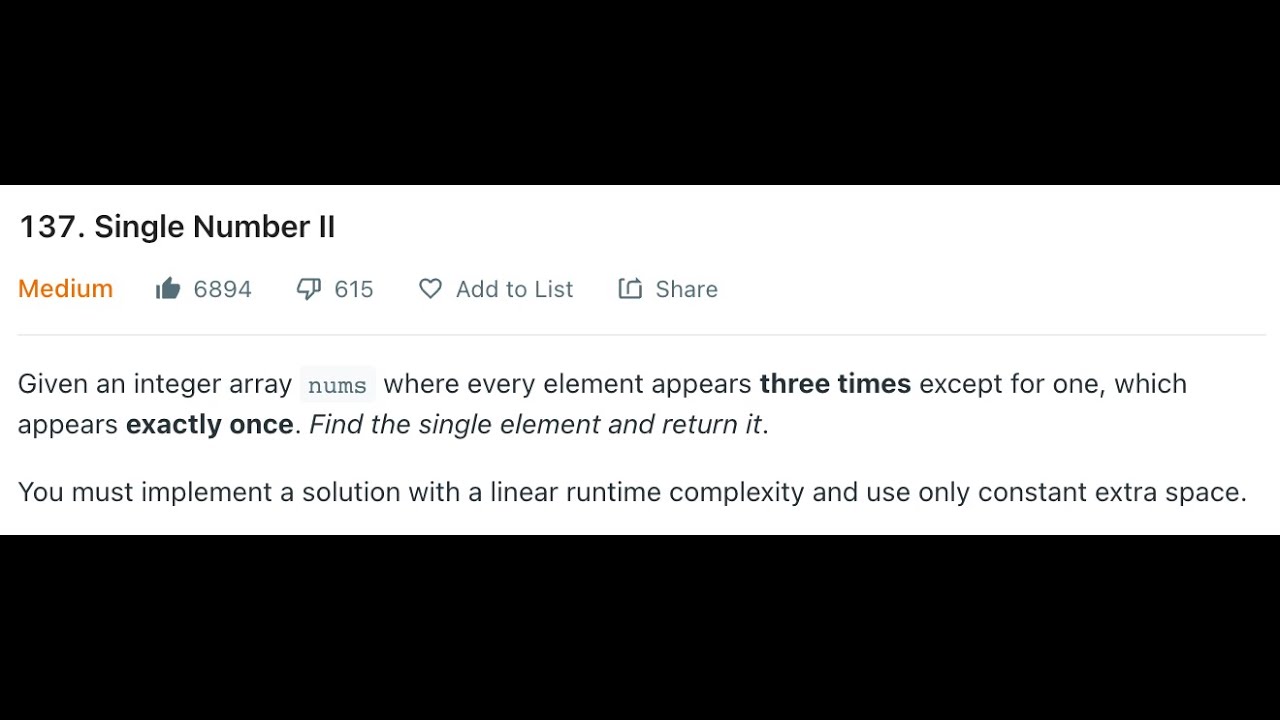Screen dimensions: 1280x720
Task: Select the 615 dislikes count
Action: pos(354,289)
